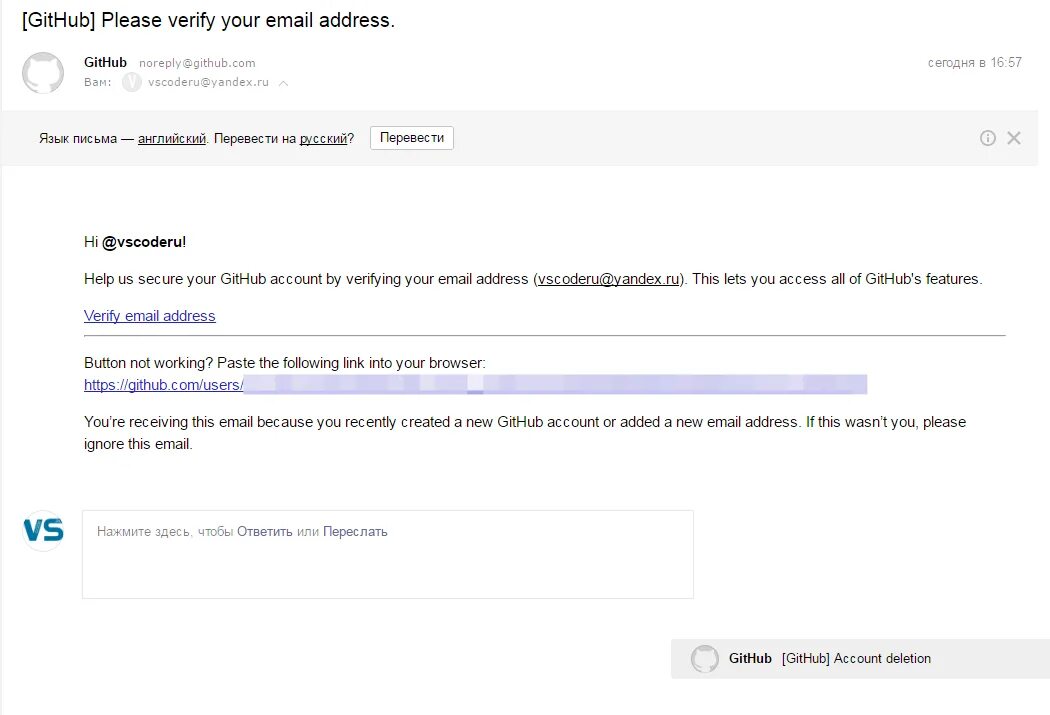The width and height of the screenshot is (1050, 715).
Task: Click the GitHub sender name
Action: pos(105,63)
